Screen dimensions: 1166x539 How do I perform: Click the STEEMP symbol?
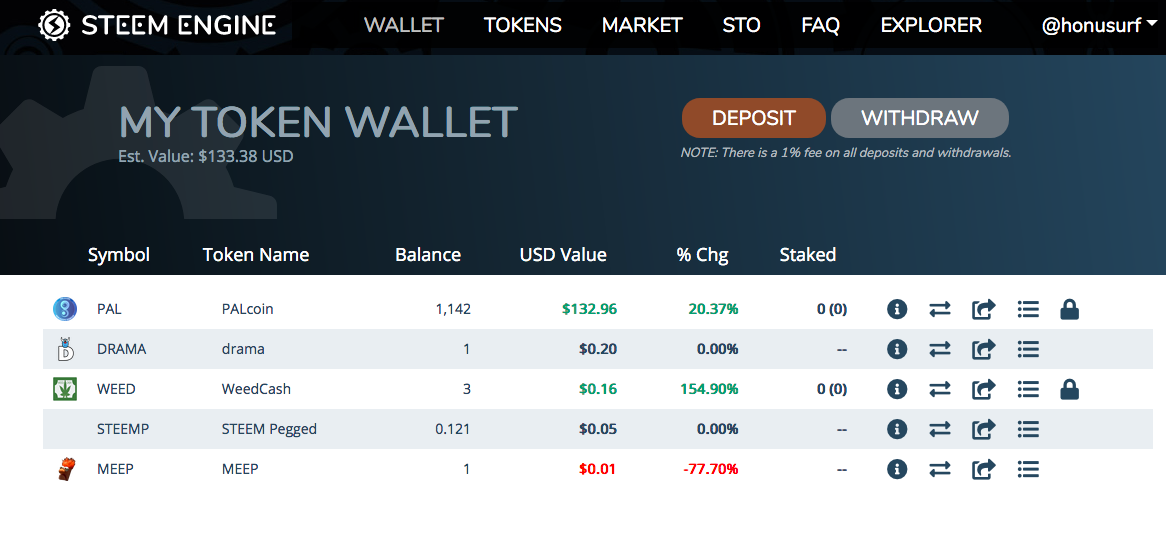coord(123,429)
